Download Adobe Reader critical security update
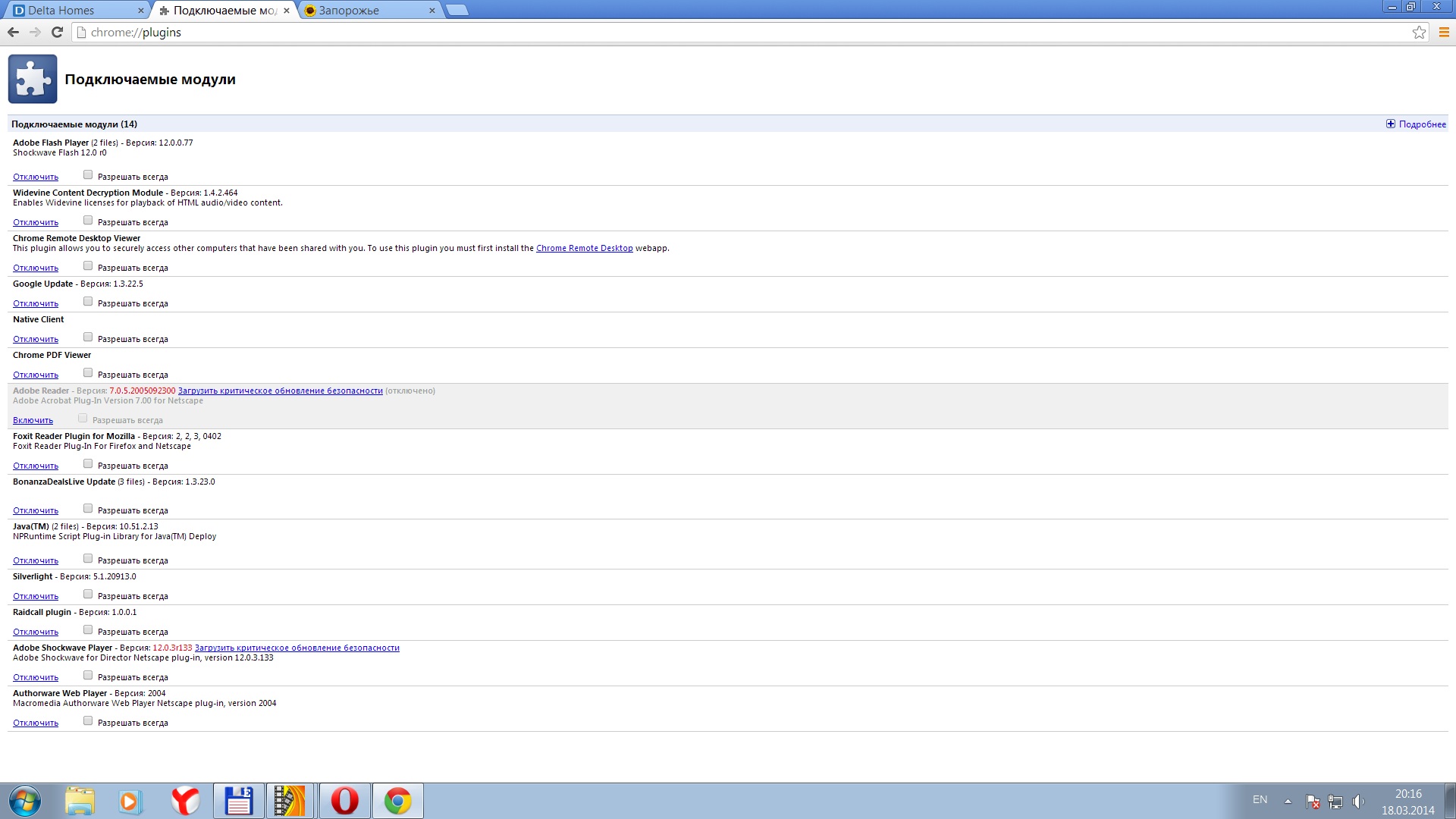This screenshot has width=1456, height=819. (280, 391)
